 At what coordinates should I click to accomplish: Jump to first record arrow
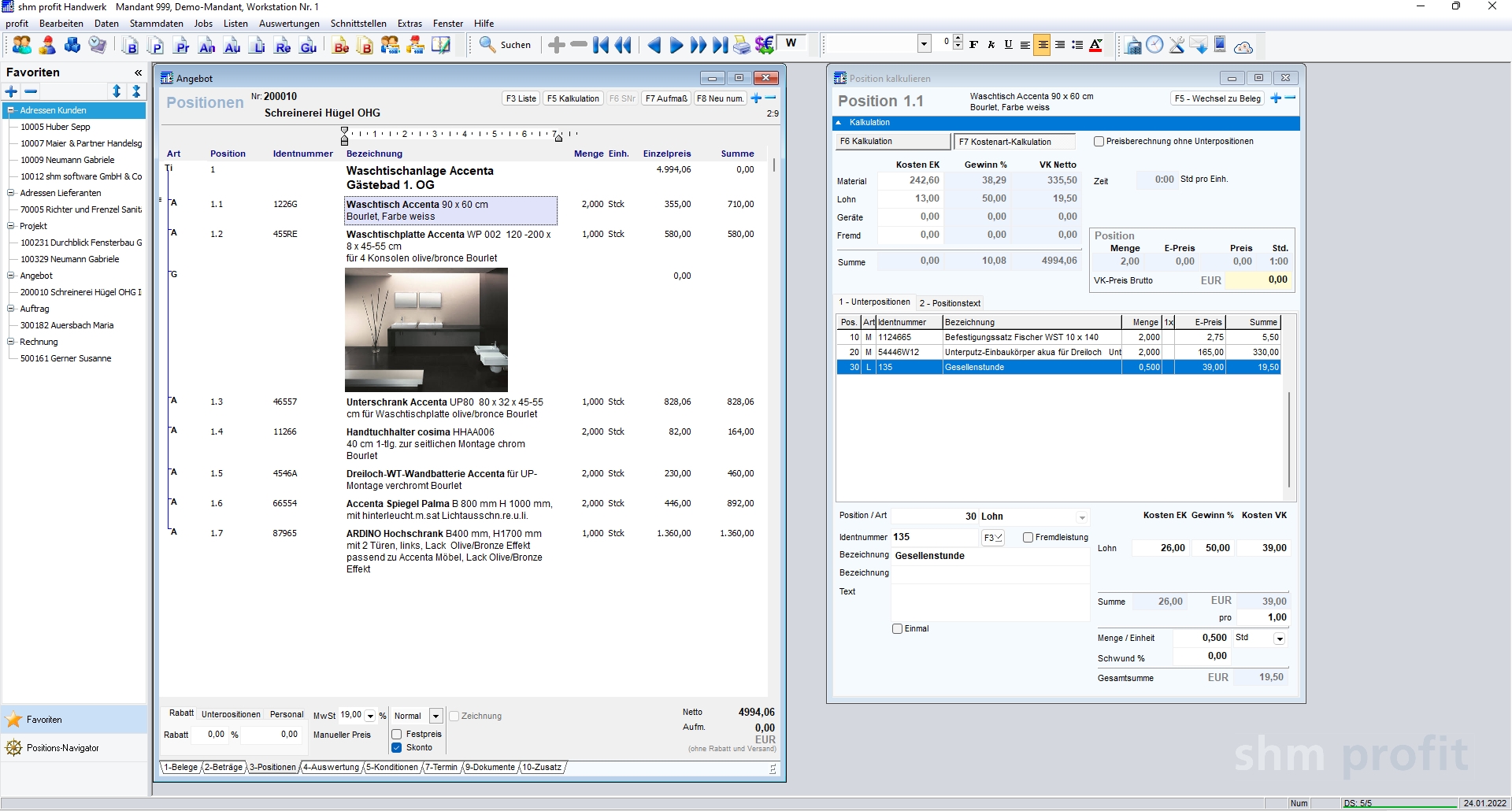[601, 46]
